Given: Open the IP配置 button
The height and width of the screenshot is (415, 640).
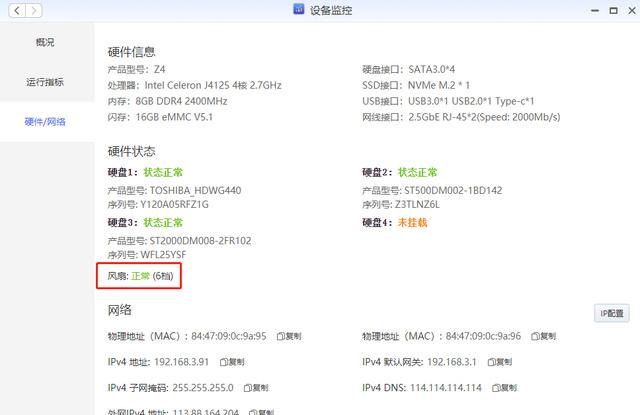Looking at the screenshot, I should pos(611,313).
